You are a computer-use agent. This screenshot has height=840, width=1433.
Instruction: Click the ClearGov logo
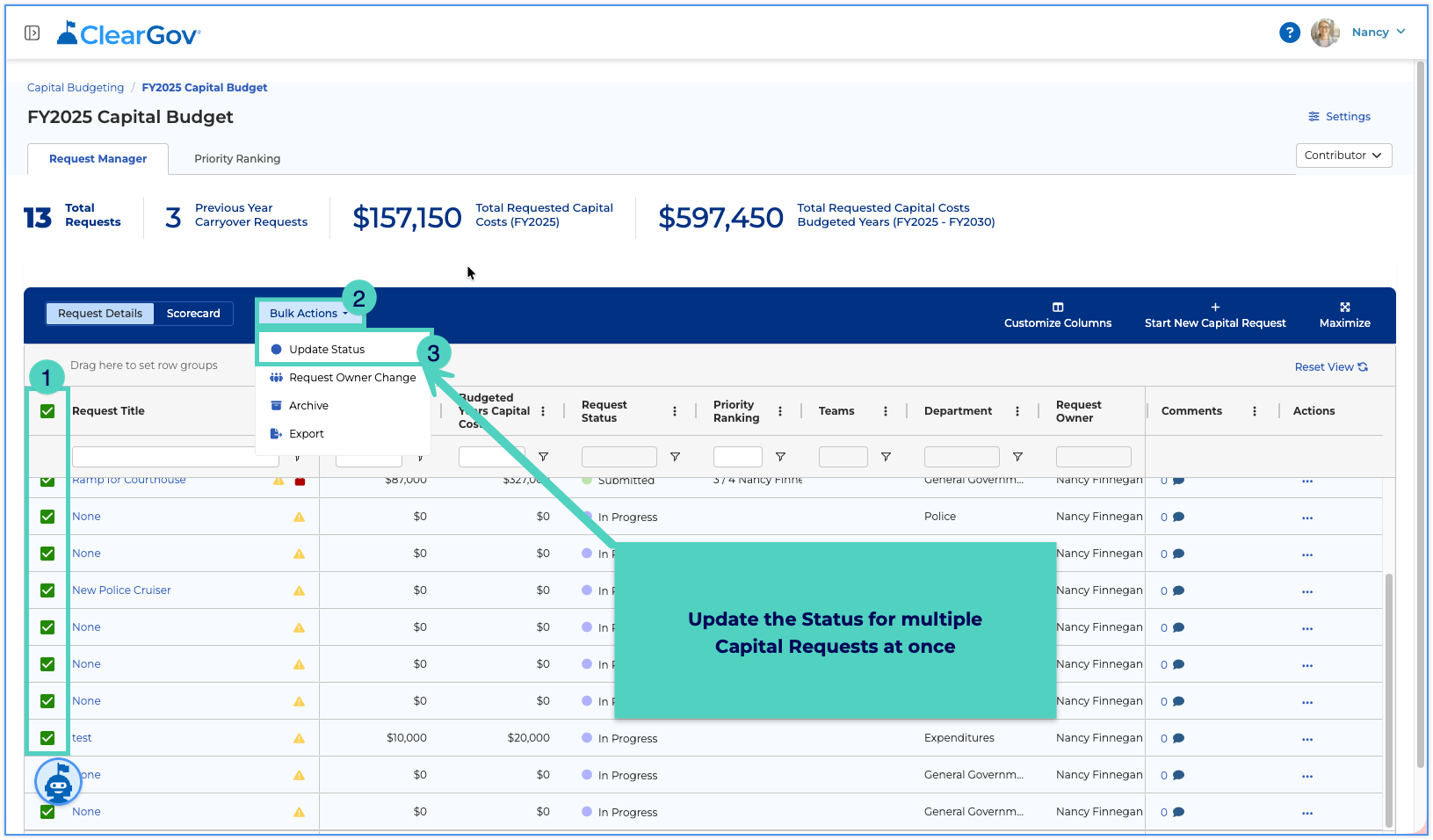pyautogui.click(x=128, y=33)
